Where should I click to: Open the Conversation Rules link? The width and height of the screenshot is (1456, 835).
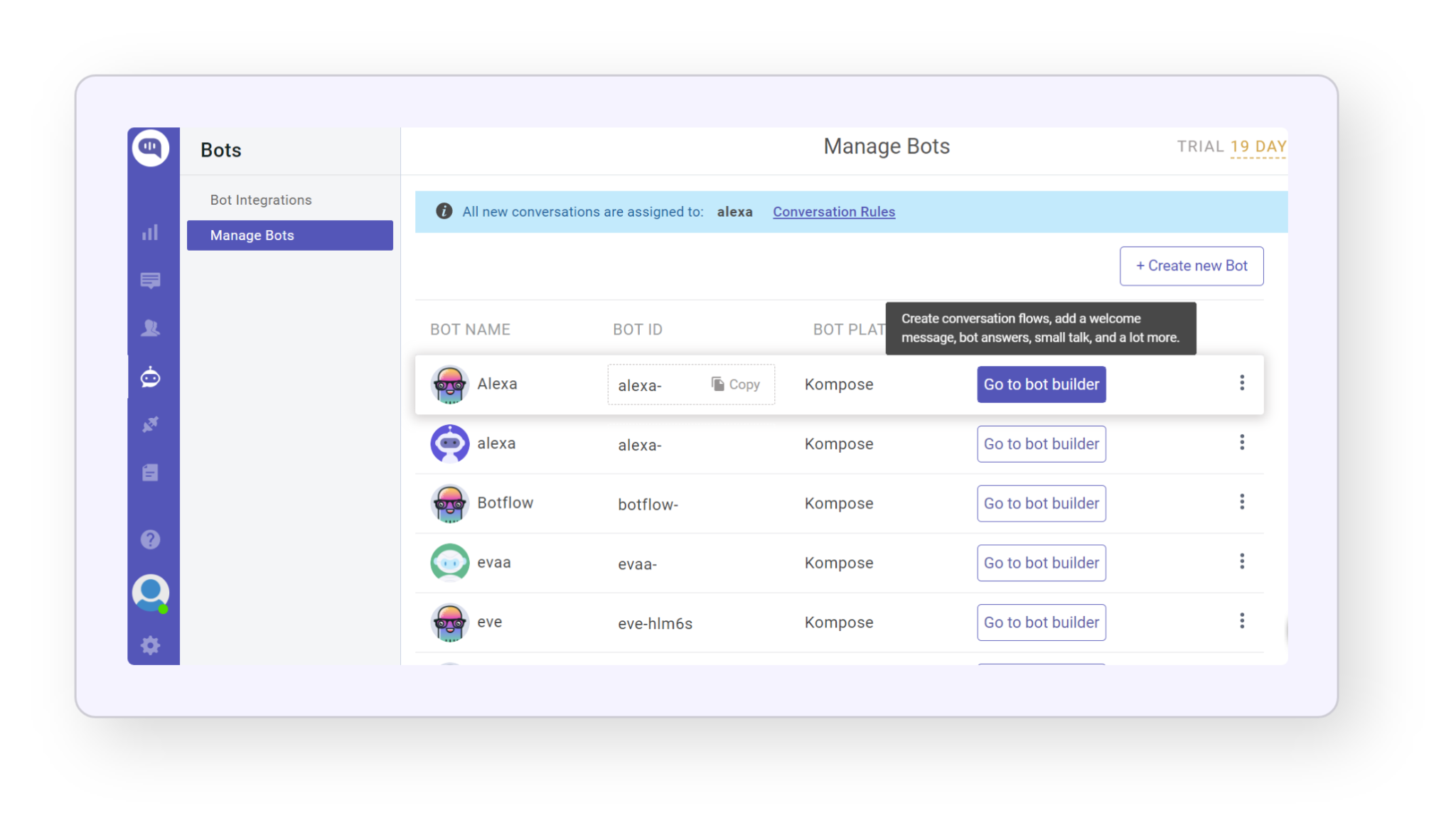tap(833, 212)
